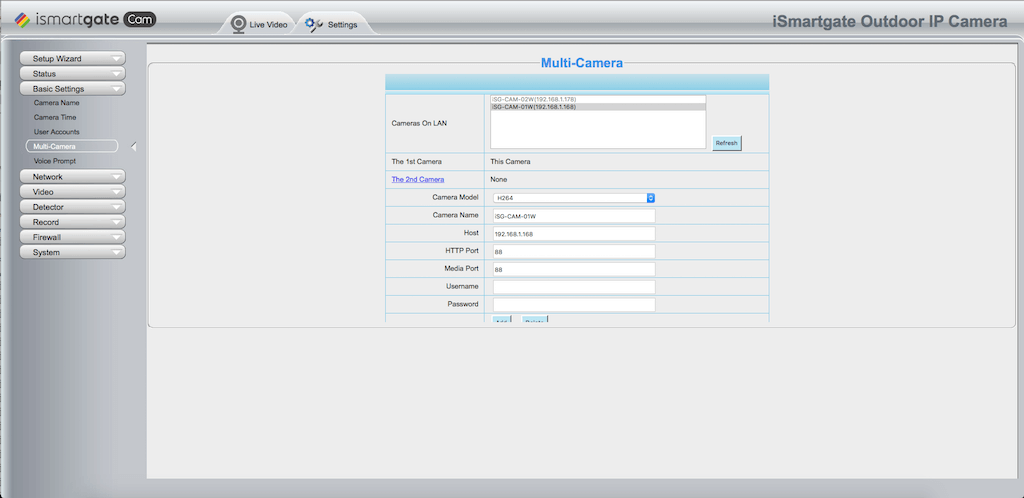Open Voice Prompt settings

(x=55, y=161)
